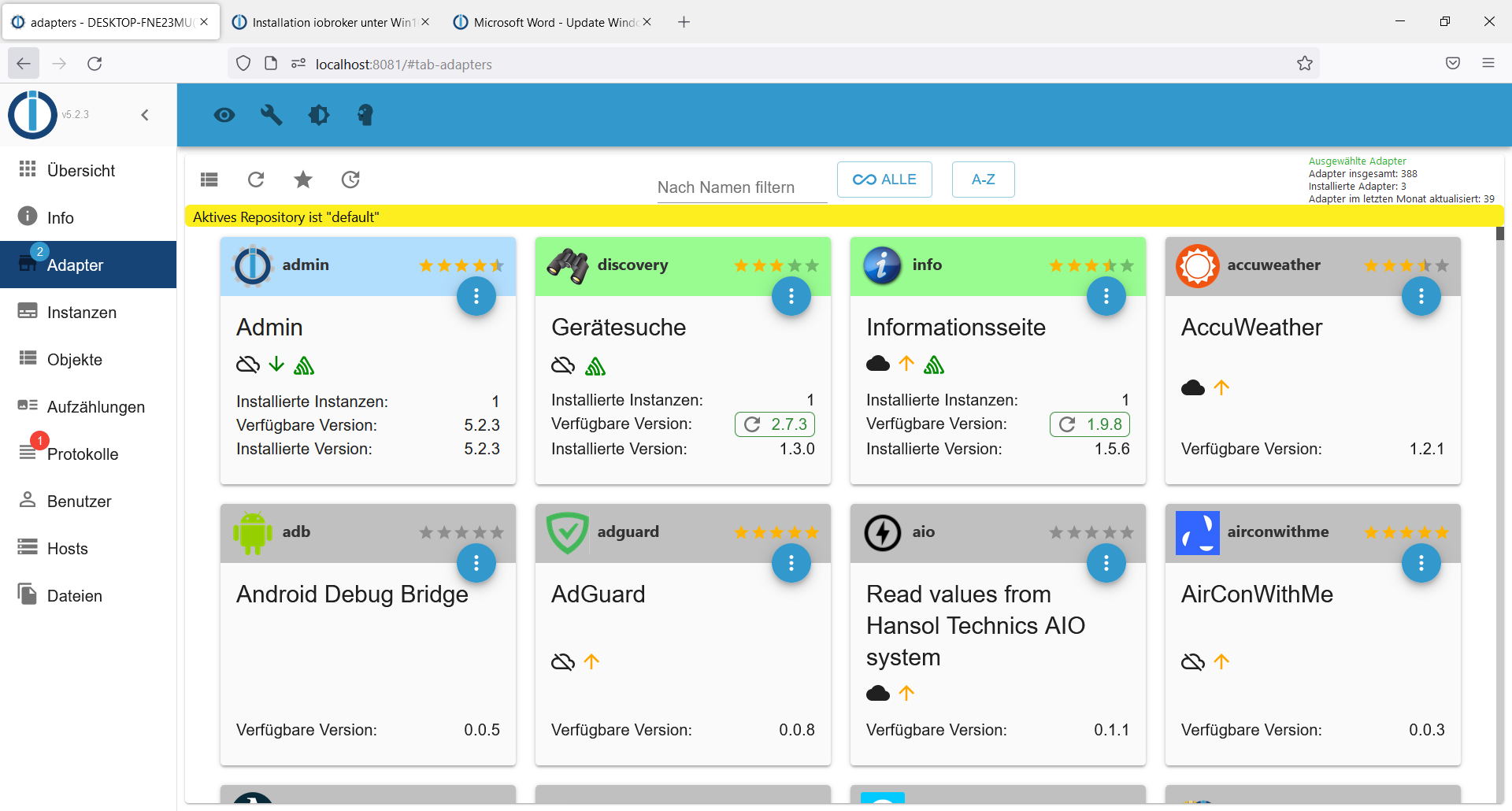Viewport: 1512px width, 811px height.
Task: Open Benutzer in the sidebar
Action: [x=88, y=501]
